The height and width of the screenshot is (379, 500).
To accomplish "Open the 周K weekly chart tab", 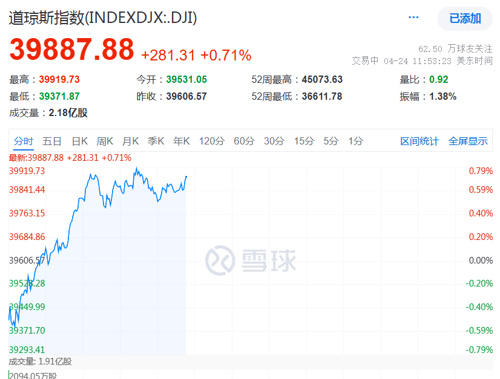I will click(x=105, y=141).
